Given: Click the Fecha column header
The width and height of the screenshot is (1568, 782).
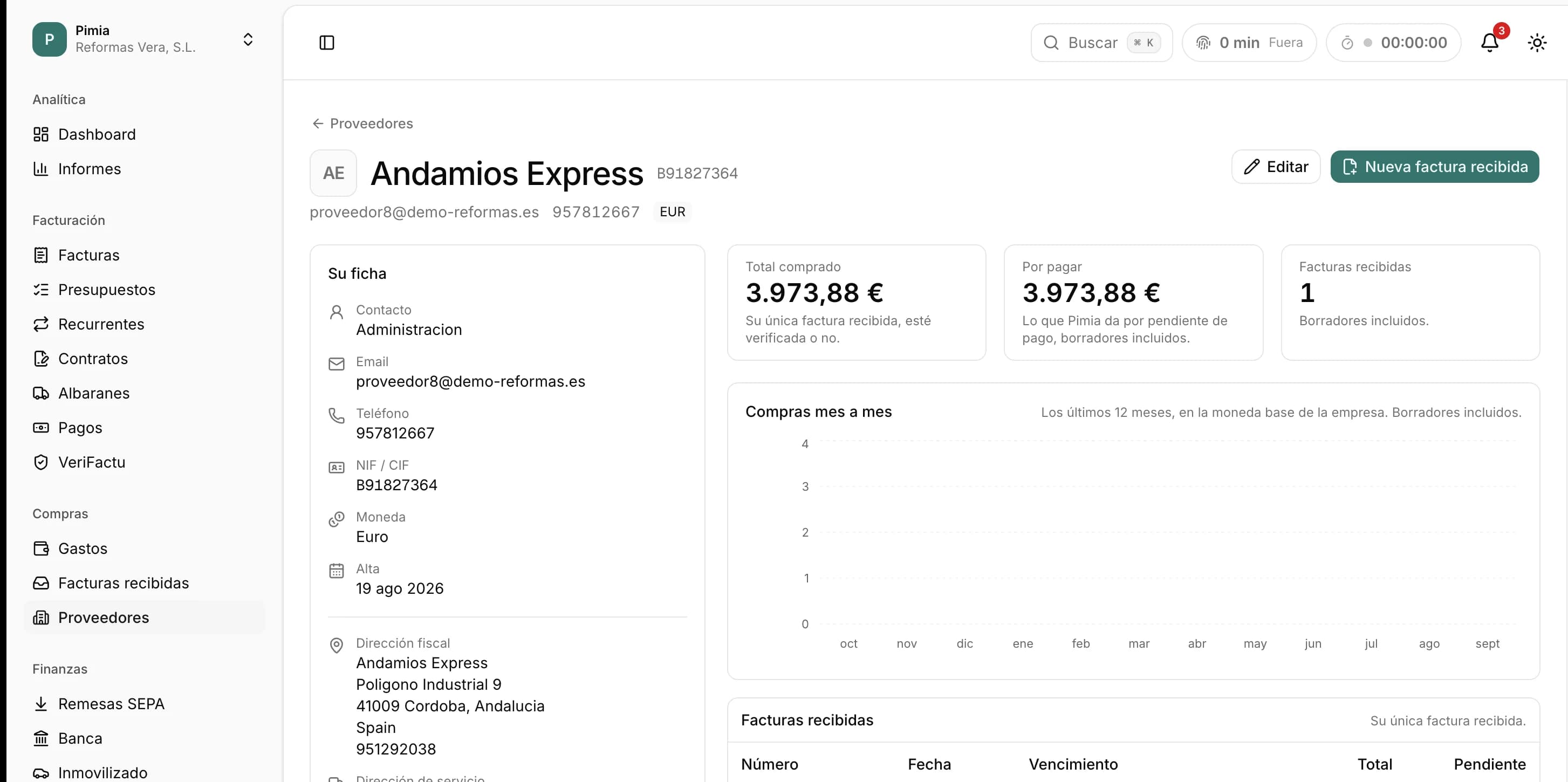Looking at the screenshot, I should (x=929, y=764).
